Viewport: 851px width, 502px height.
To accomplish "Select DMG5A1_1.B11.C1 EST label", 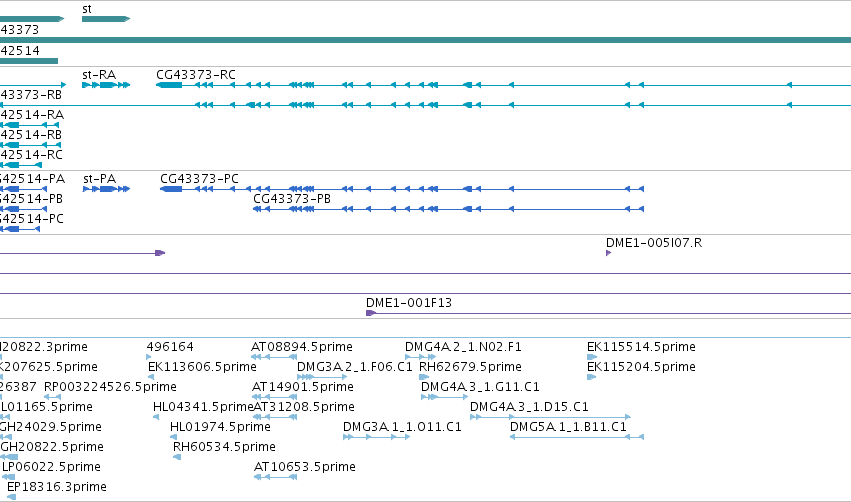I will click(568, 427).
